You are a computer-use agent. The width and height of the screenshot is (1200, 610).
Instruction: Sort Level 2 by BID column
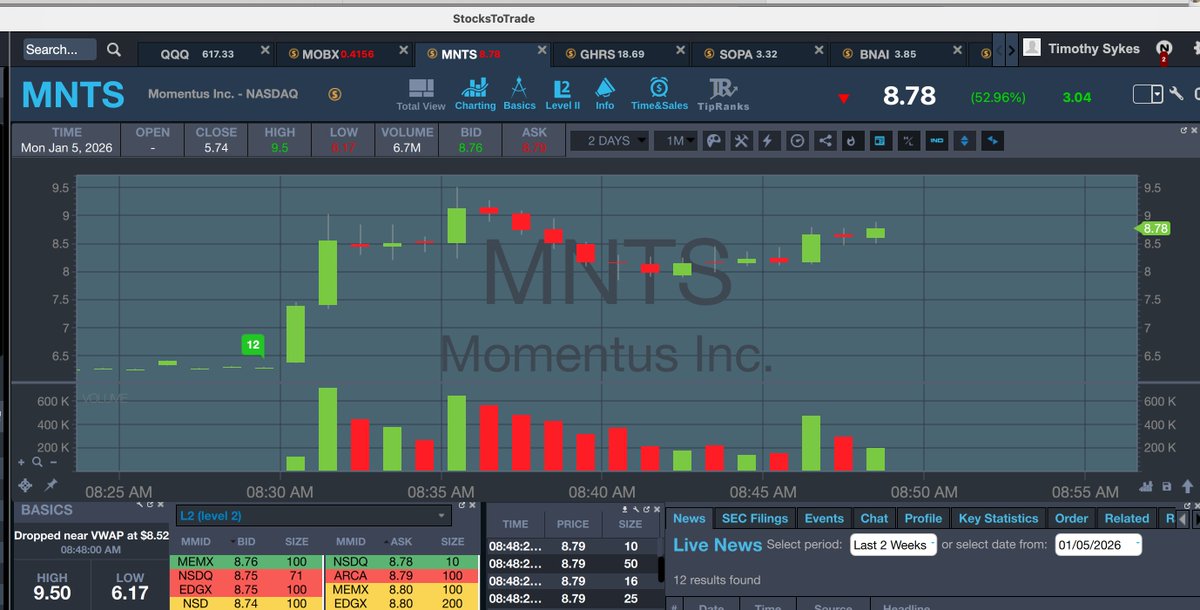(246, 541)
